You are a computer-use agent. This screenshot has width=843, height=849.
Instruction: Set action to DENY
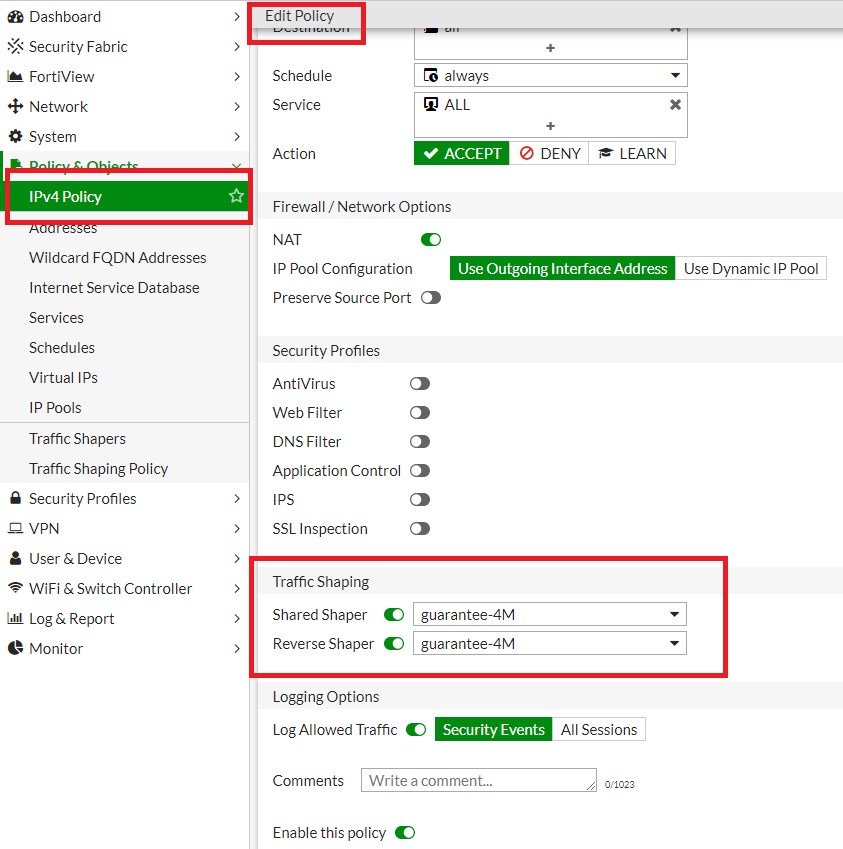click(x=549, y=153)
